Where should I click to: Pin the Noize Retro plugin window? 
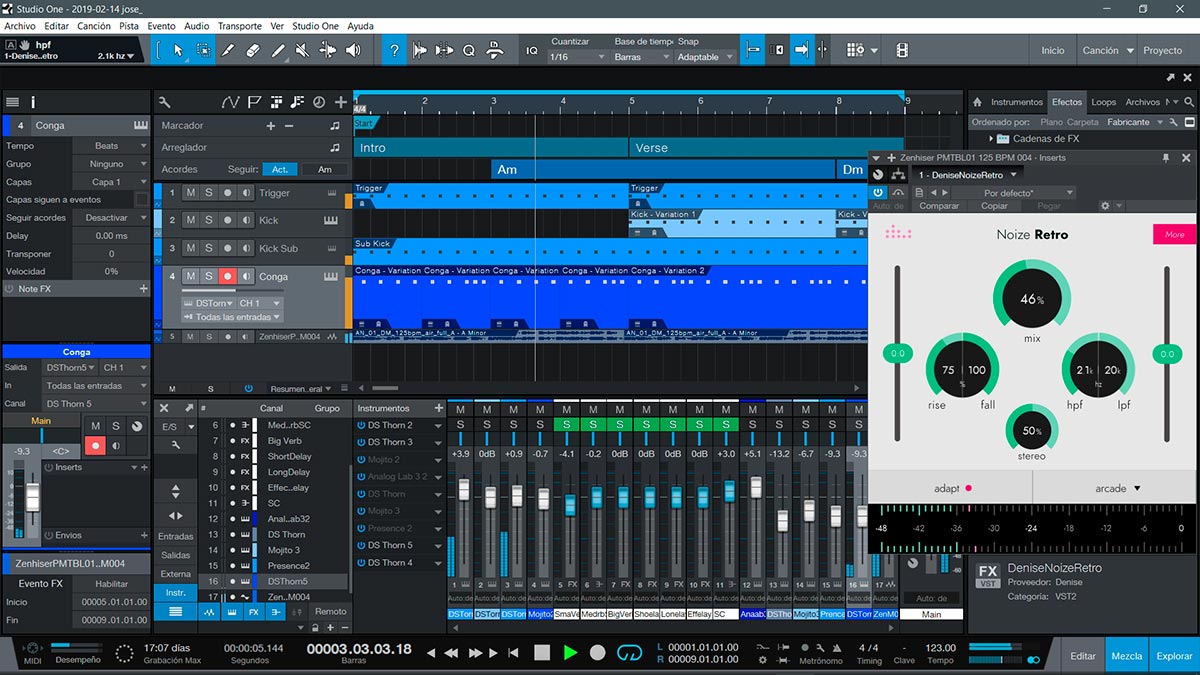[x=1165, y=158]
